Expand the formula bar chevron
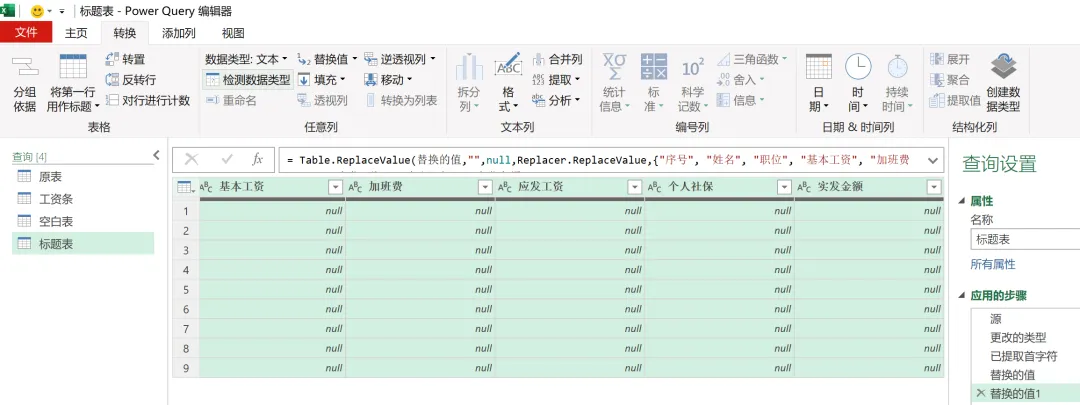The height and width of the screenshot is (405, 1080). pos(933,160)
